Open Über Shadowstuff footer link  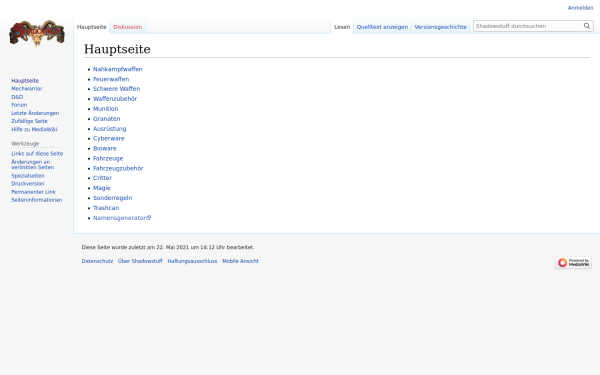click(x=140, y=261)
